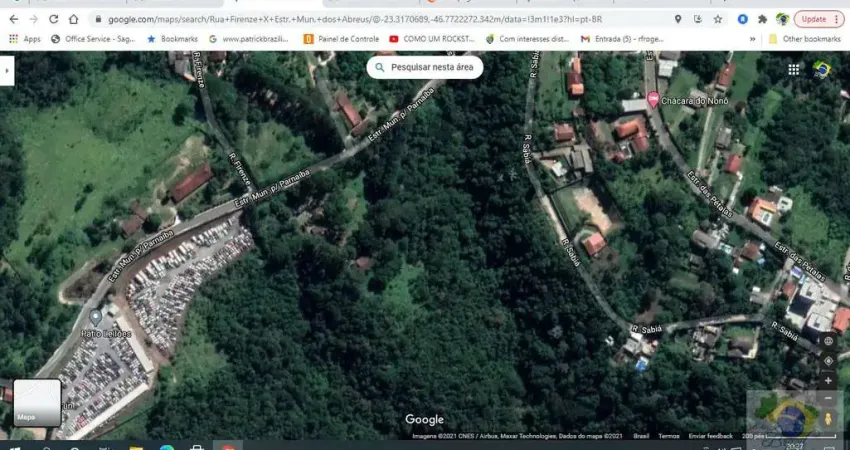Click the browser reload icon
This screenshot has height=450, width=850.
[x=54, y=19]
